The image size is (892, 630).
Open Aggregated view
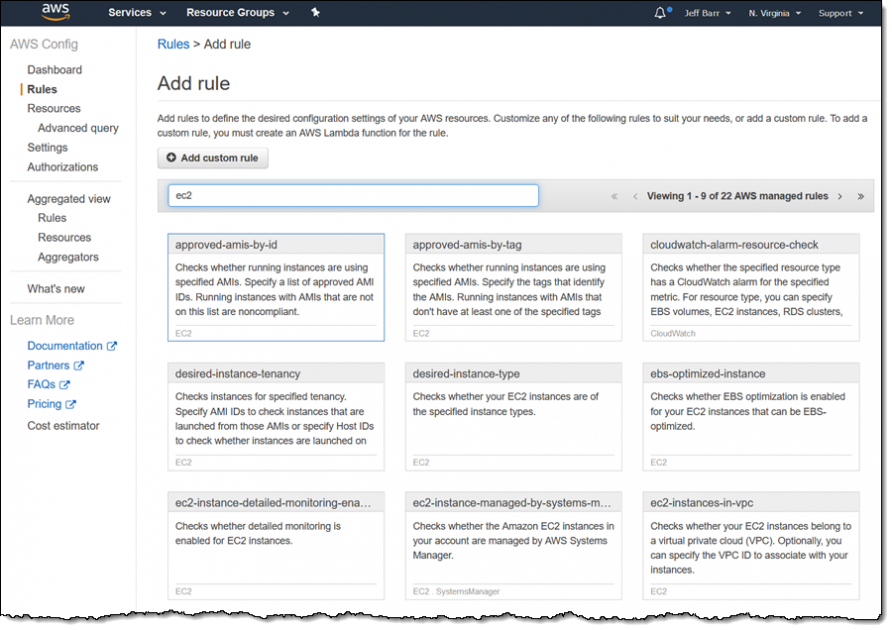[x=69, y=199]
